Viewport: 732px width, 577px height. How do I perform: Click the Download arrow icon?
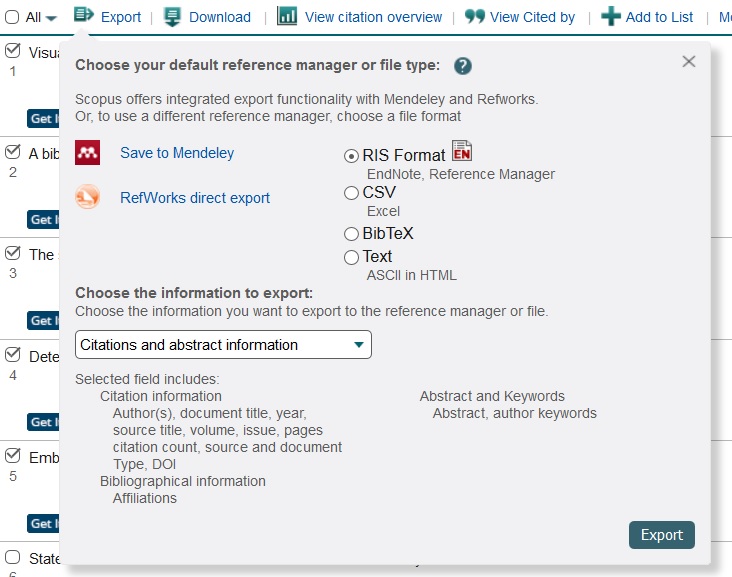[x=172, y=17]
